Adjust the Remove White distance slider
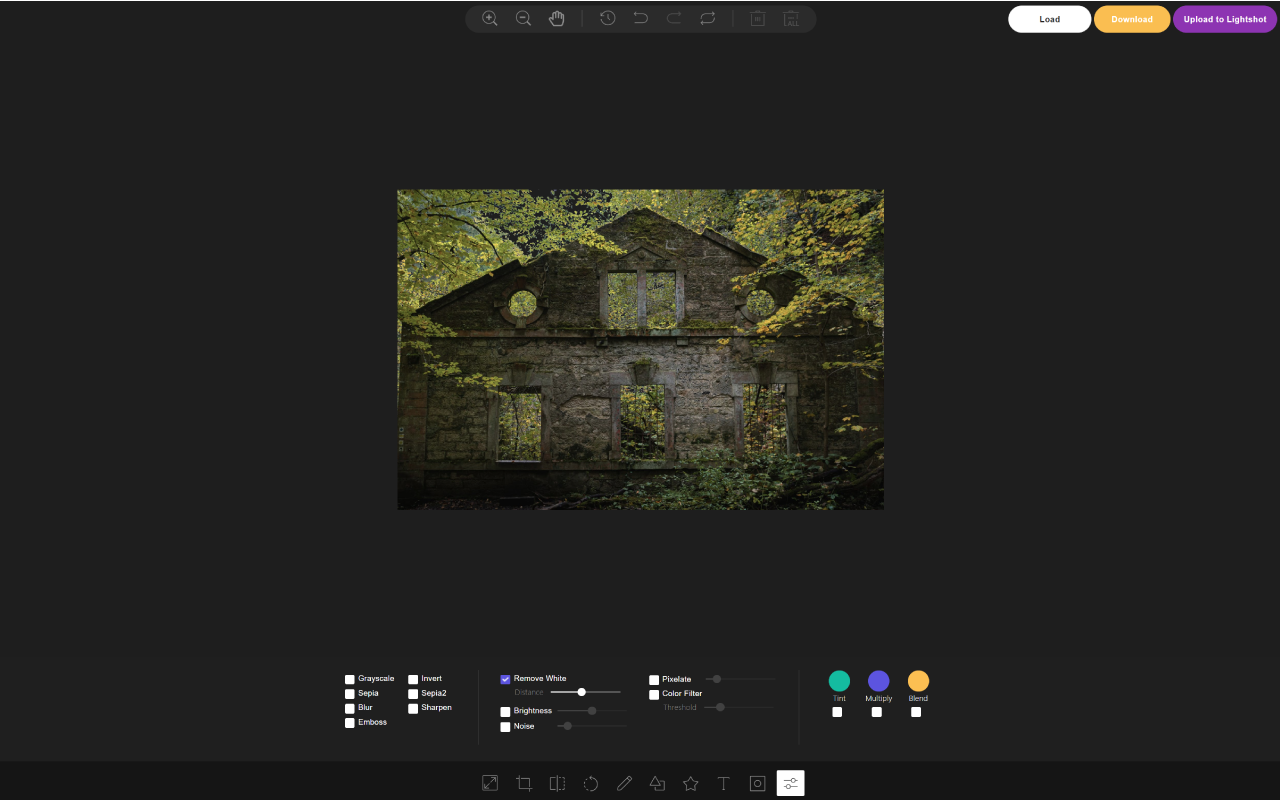 [x=580, y=691]
